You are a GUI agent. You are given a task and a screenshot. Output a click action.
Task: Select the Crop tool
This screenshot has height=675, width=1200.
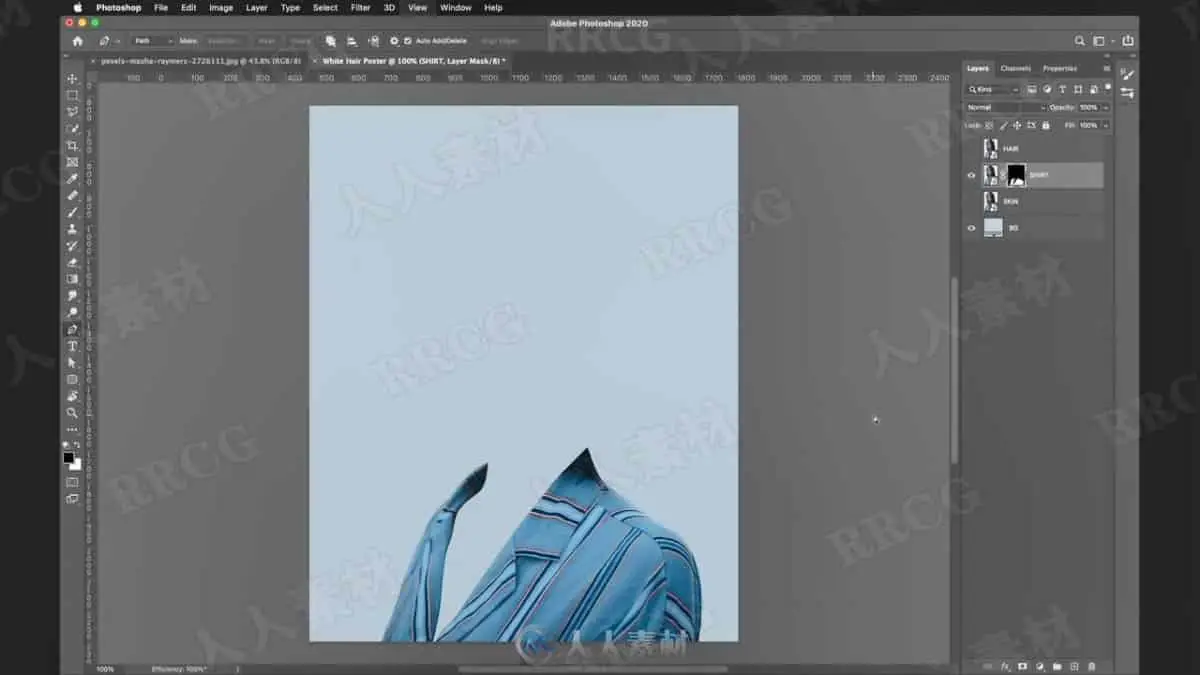pos(72,146)
